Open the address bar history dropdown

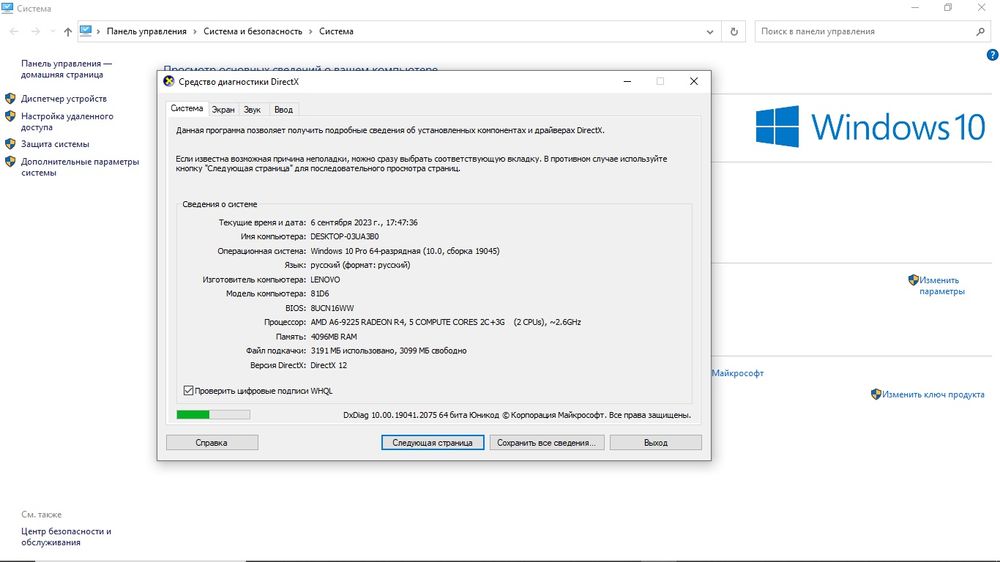(x=710, y=31)
